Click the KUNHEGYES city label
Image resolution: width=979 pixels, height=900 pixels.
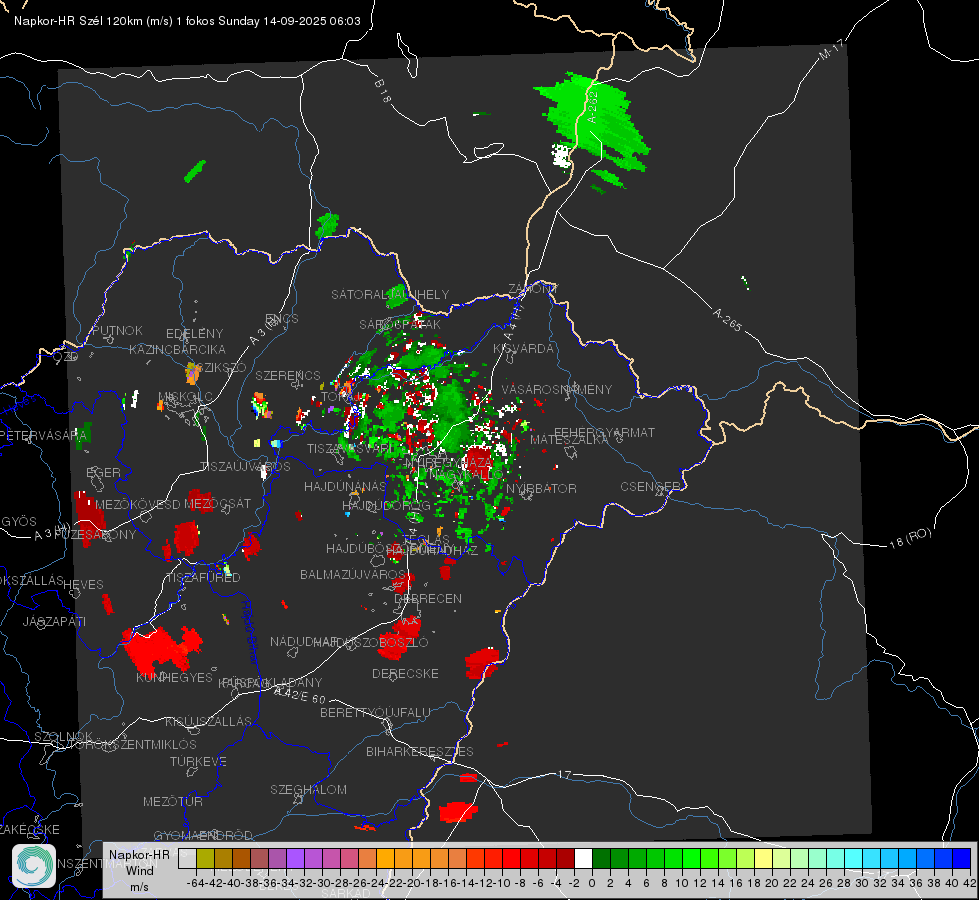tap(174, 678)
